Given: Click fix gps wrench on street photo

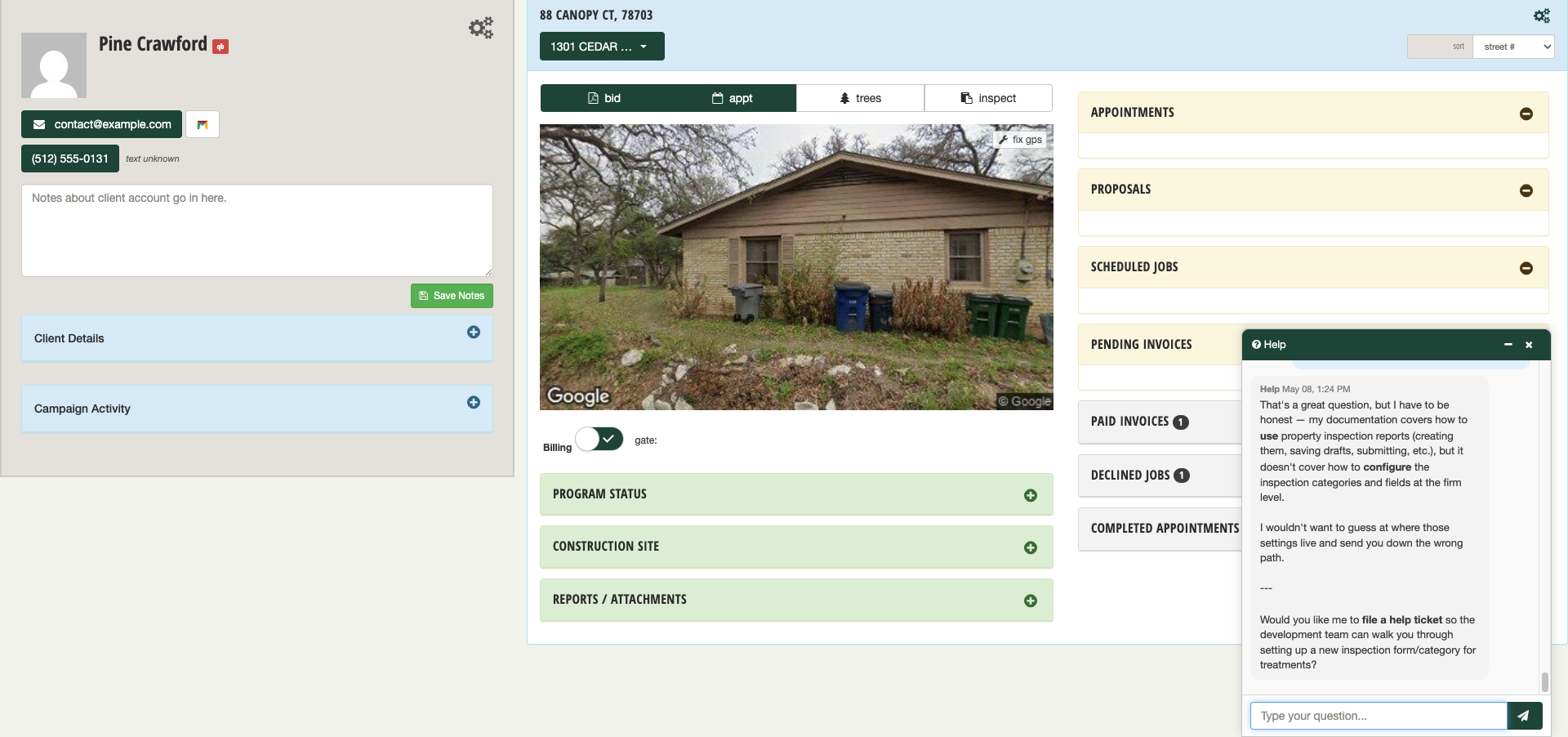Looking at the screenshot, I should [x=1020, y=140].
